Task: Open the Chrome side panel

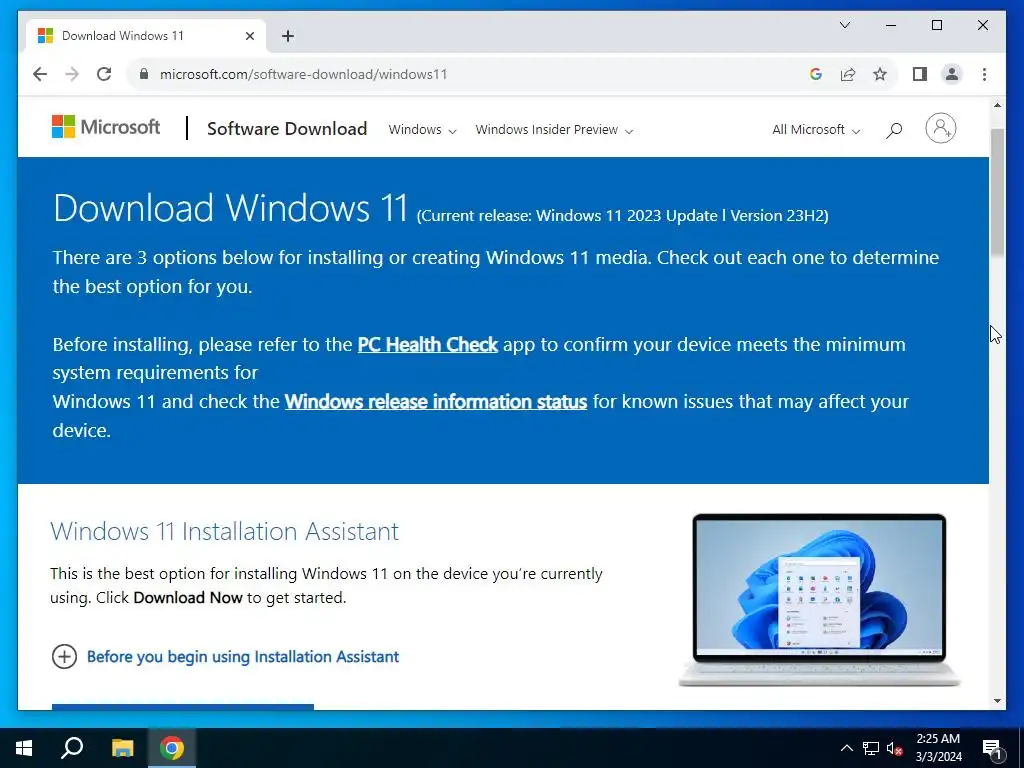Action: point(920,74)
